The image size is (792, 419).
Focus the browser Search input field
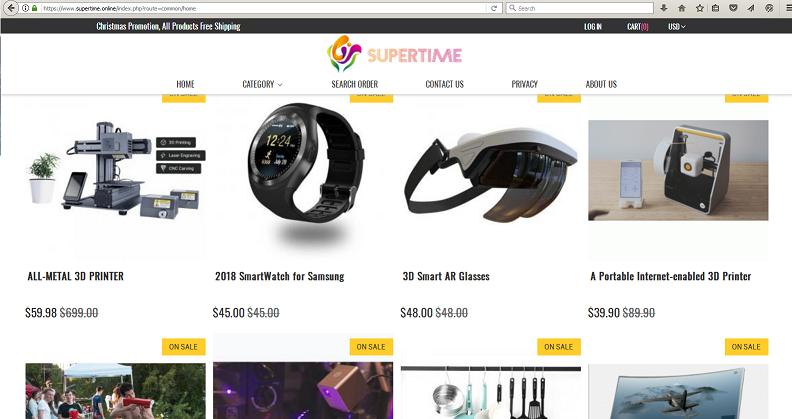[x=580, y=8]
